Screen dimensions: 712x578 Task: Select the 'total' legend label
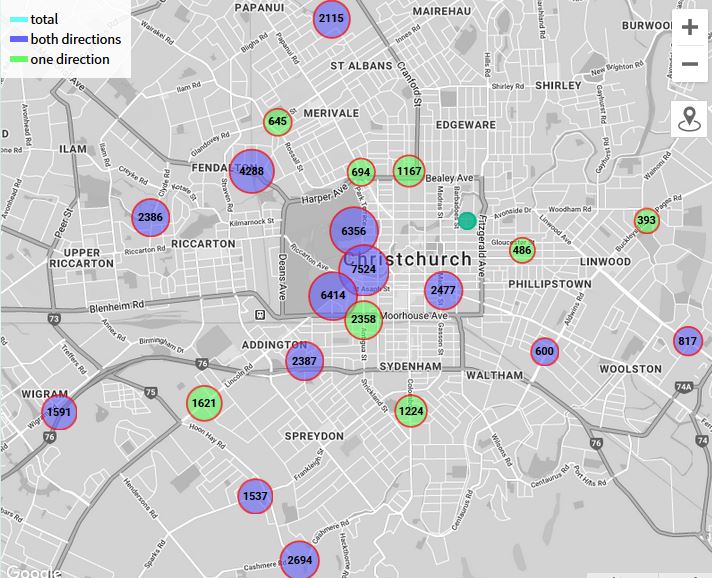44,19
